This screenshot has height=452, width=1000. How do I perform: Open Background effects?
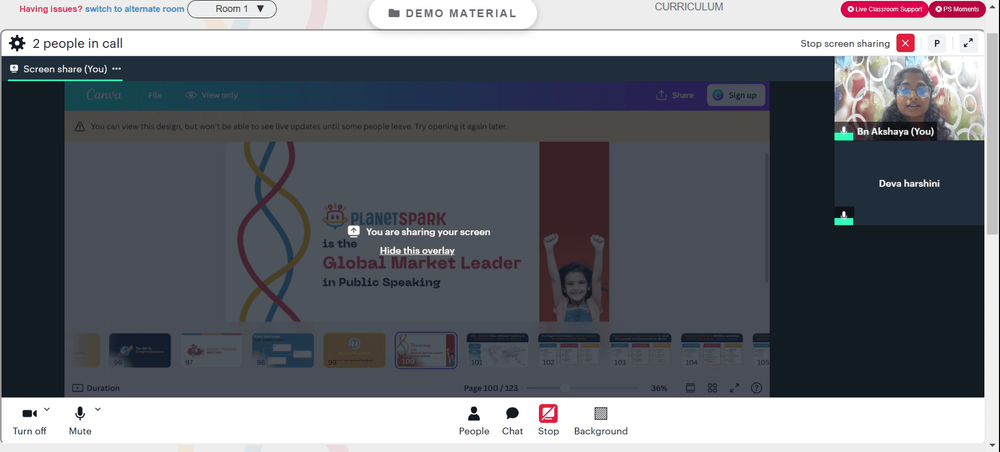pyautogui.click(x=601, y=421)
